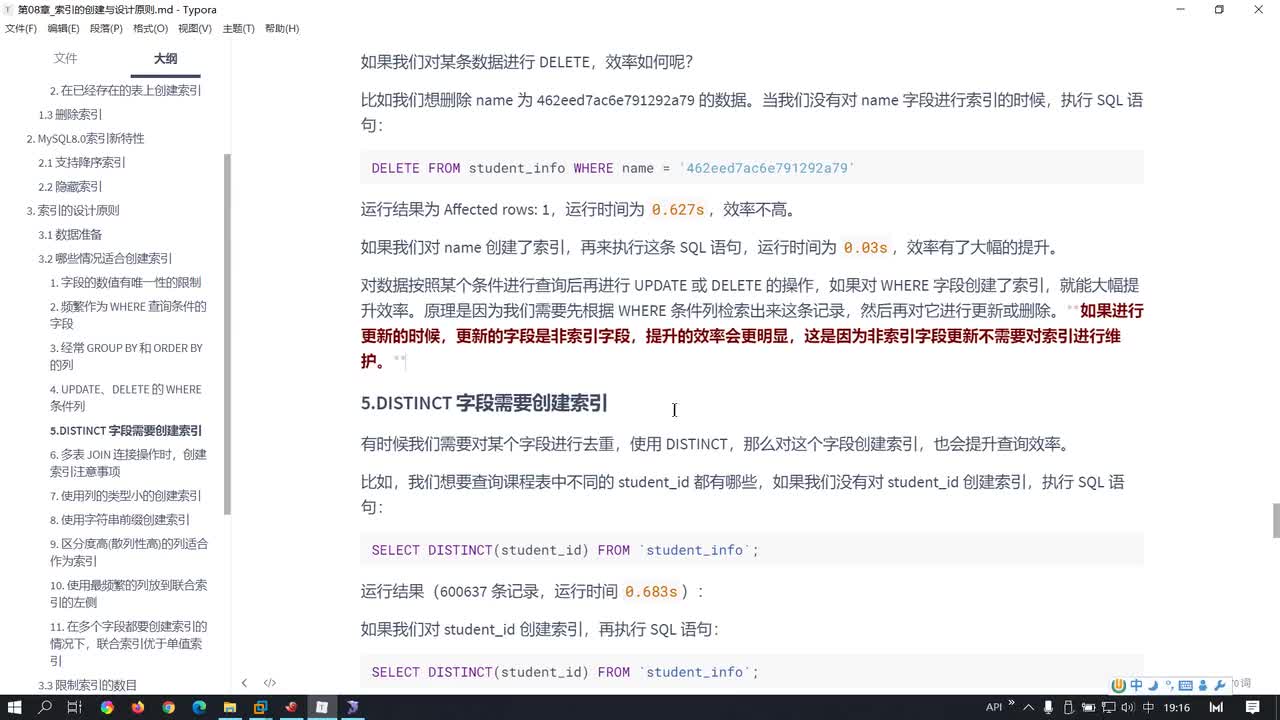Go to outline item 10. 使用最频繁的列放到联合索引的左侧
The height and width of the screenshot is (720, 1280).
(x=129, y=593)
